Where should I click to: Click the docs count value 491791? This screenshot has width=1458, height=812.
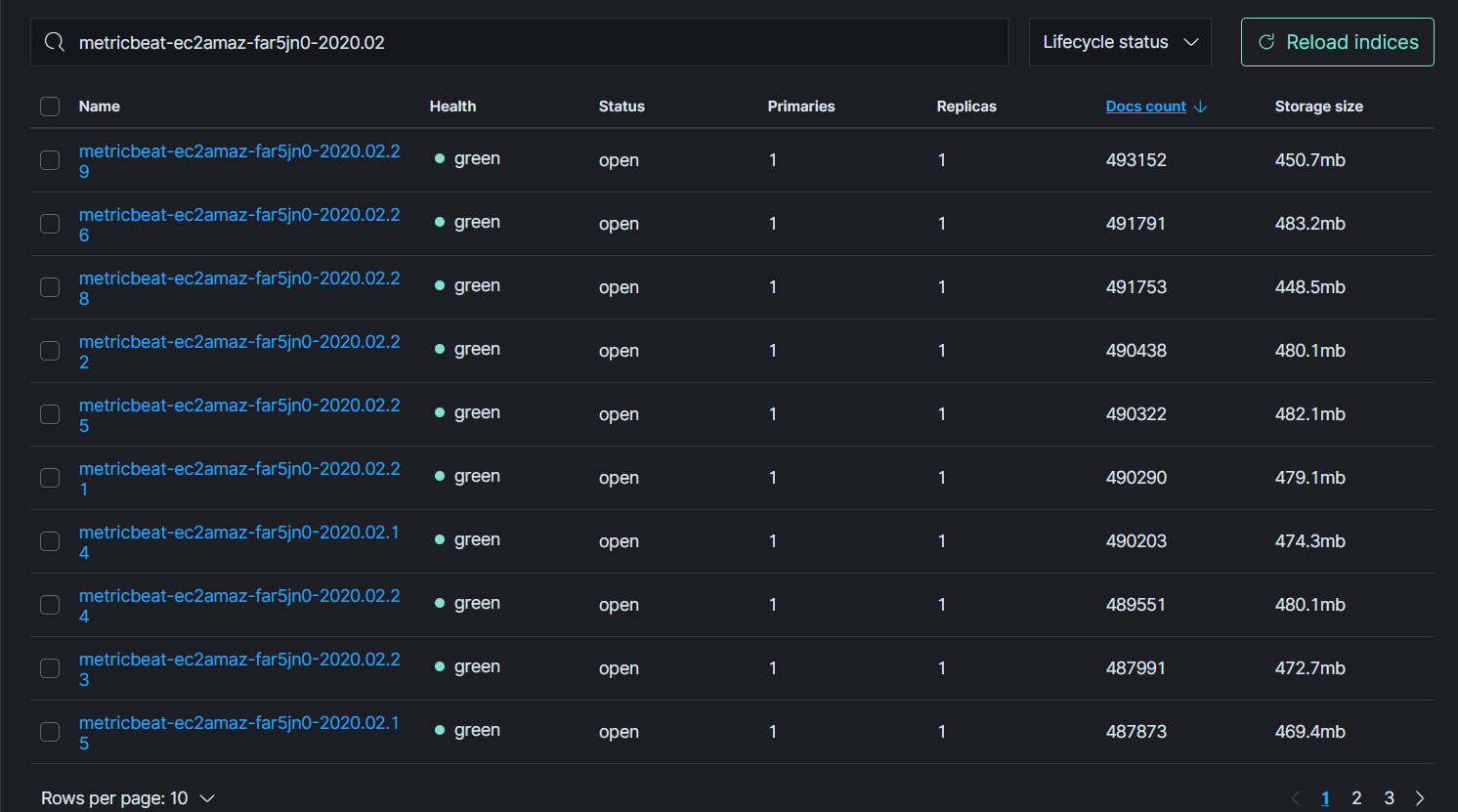[x=1136, y=224]
